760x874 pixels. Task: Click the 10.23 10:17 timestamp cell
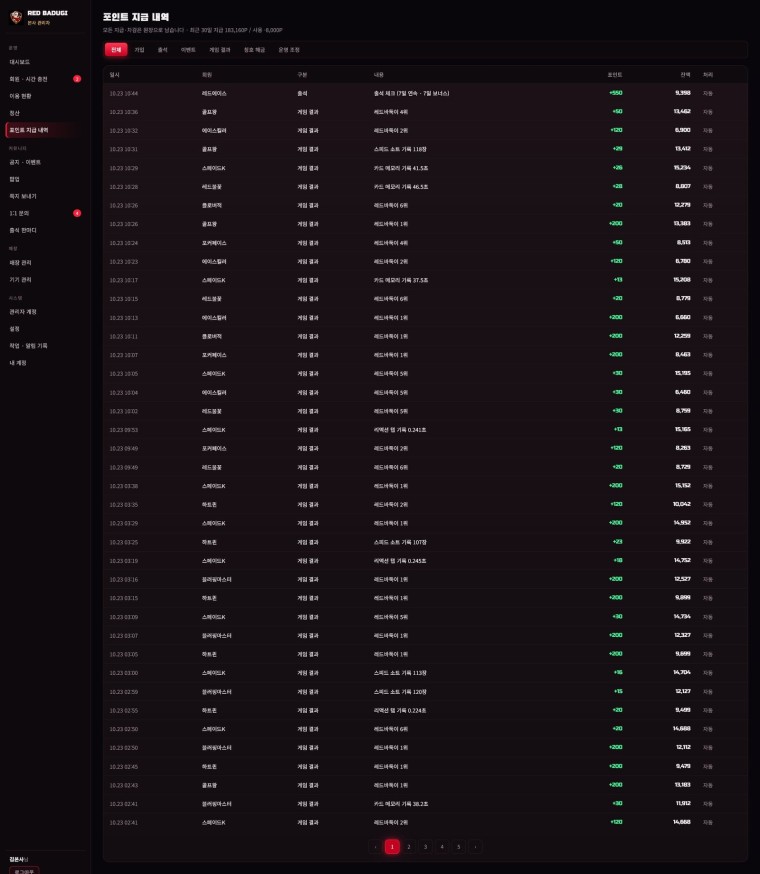124,280
